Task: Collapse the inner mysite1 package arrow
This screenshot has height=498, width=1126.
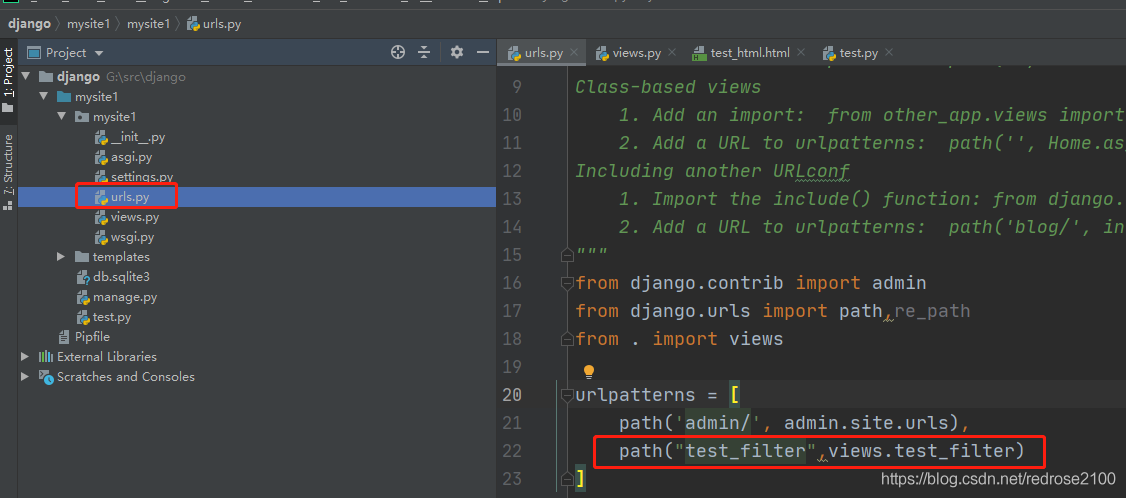Action: pos(62,116)
